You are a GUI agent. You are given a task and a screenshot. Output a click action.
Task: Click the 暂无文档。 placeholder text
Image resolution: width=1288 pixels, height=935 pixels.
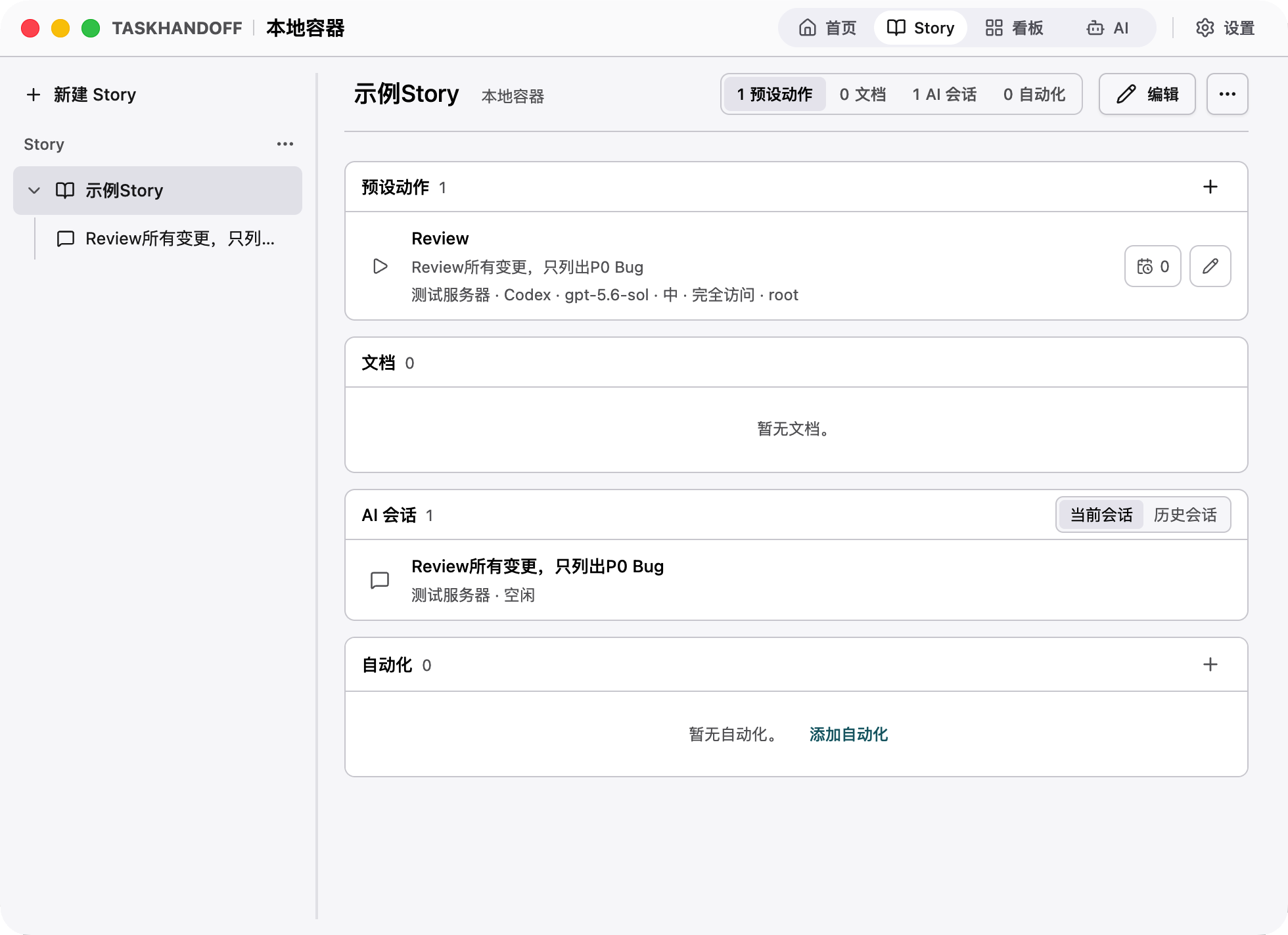click(794, 429)
